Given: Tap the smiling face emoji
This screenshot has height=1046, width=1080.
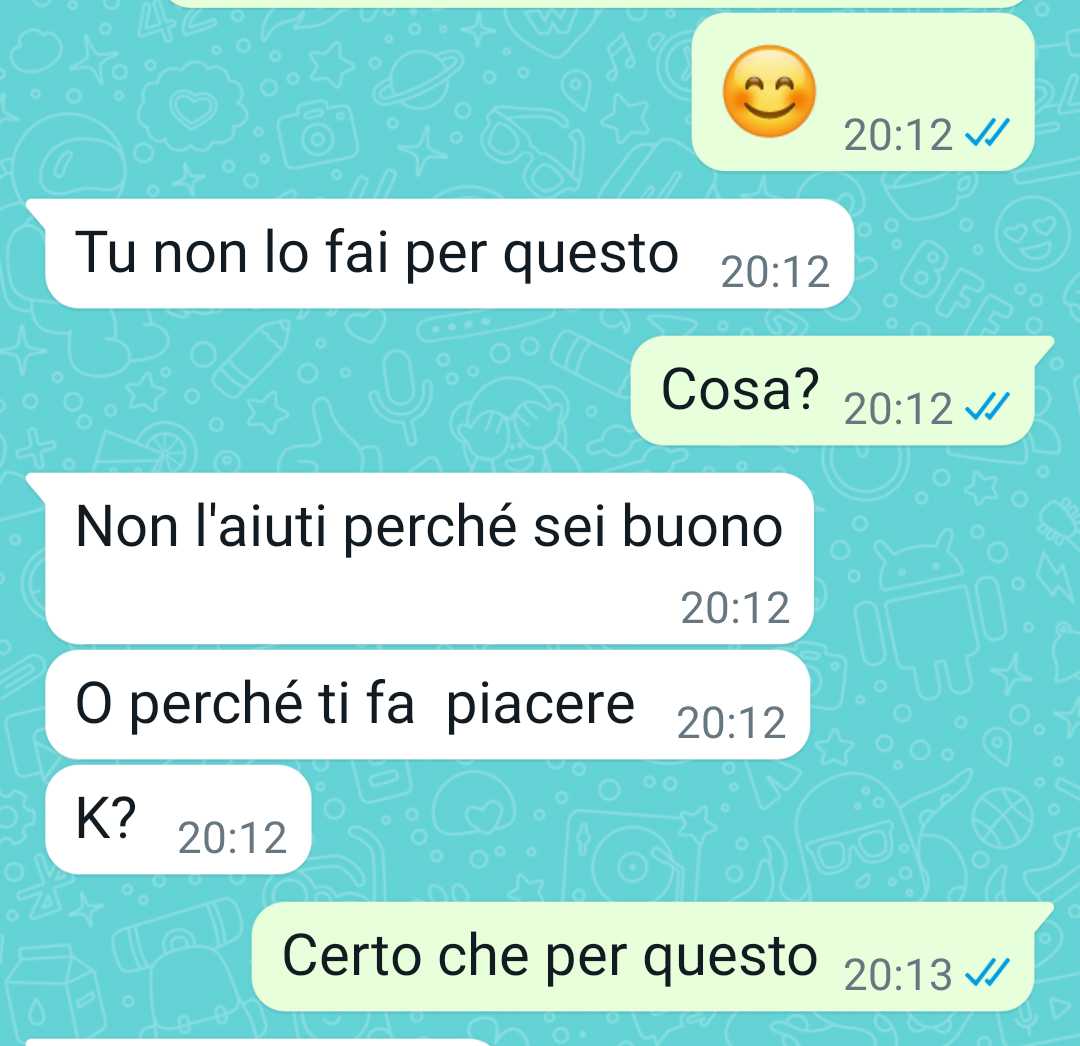Looking at the screenshot, I should 769,91.
